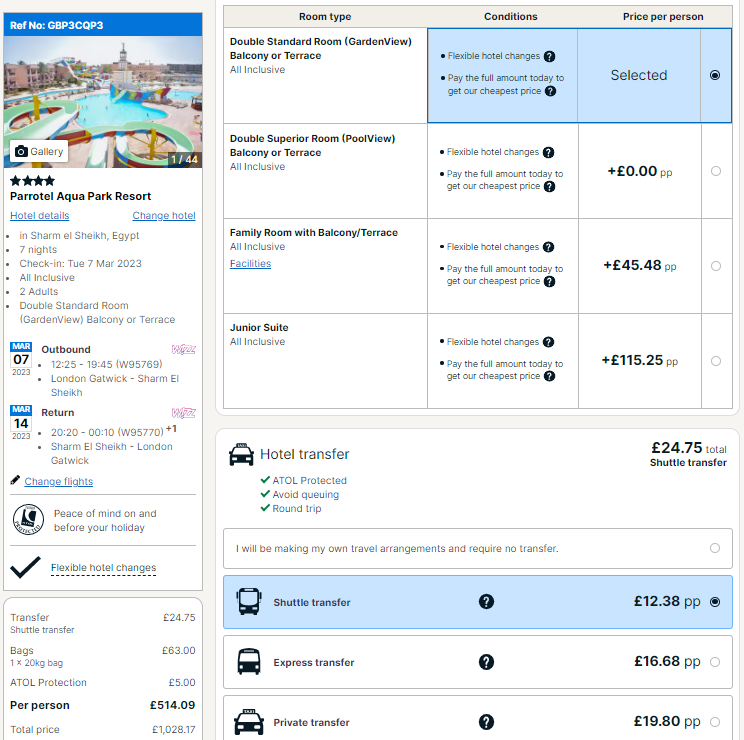Click pencil icon beside Change flights
Viewport: 744px width, 740px height.
(15, 480)
